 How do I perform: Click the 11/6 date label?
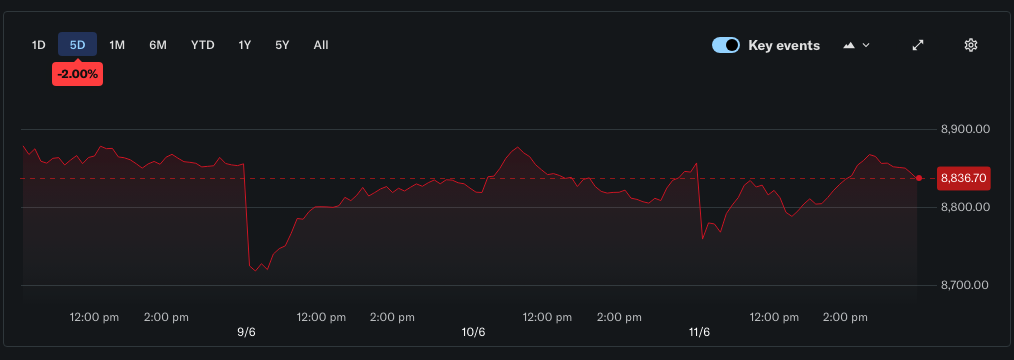pyautogui.click(x=699, y=332)
